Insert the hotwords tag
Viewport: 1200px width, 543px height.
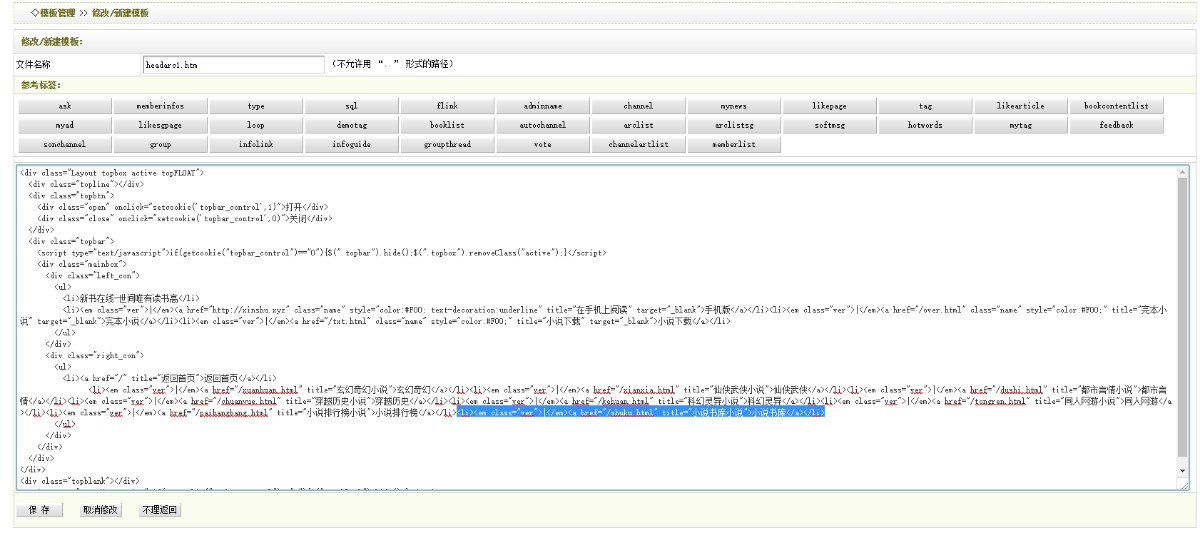(x=926, y=125)
